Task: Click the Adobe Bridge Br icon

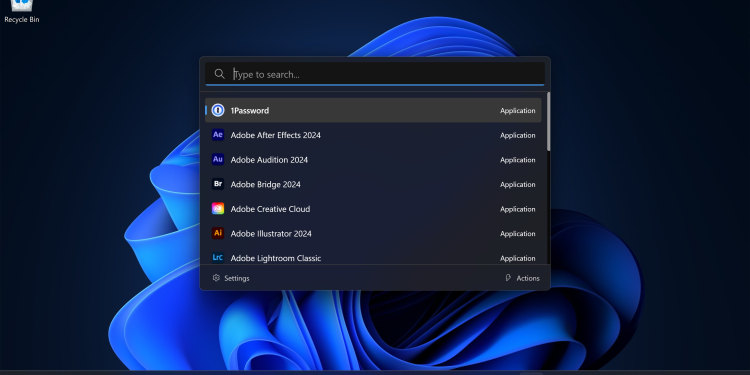Action: [x=218, y=184]
